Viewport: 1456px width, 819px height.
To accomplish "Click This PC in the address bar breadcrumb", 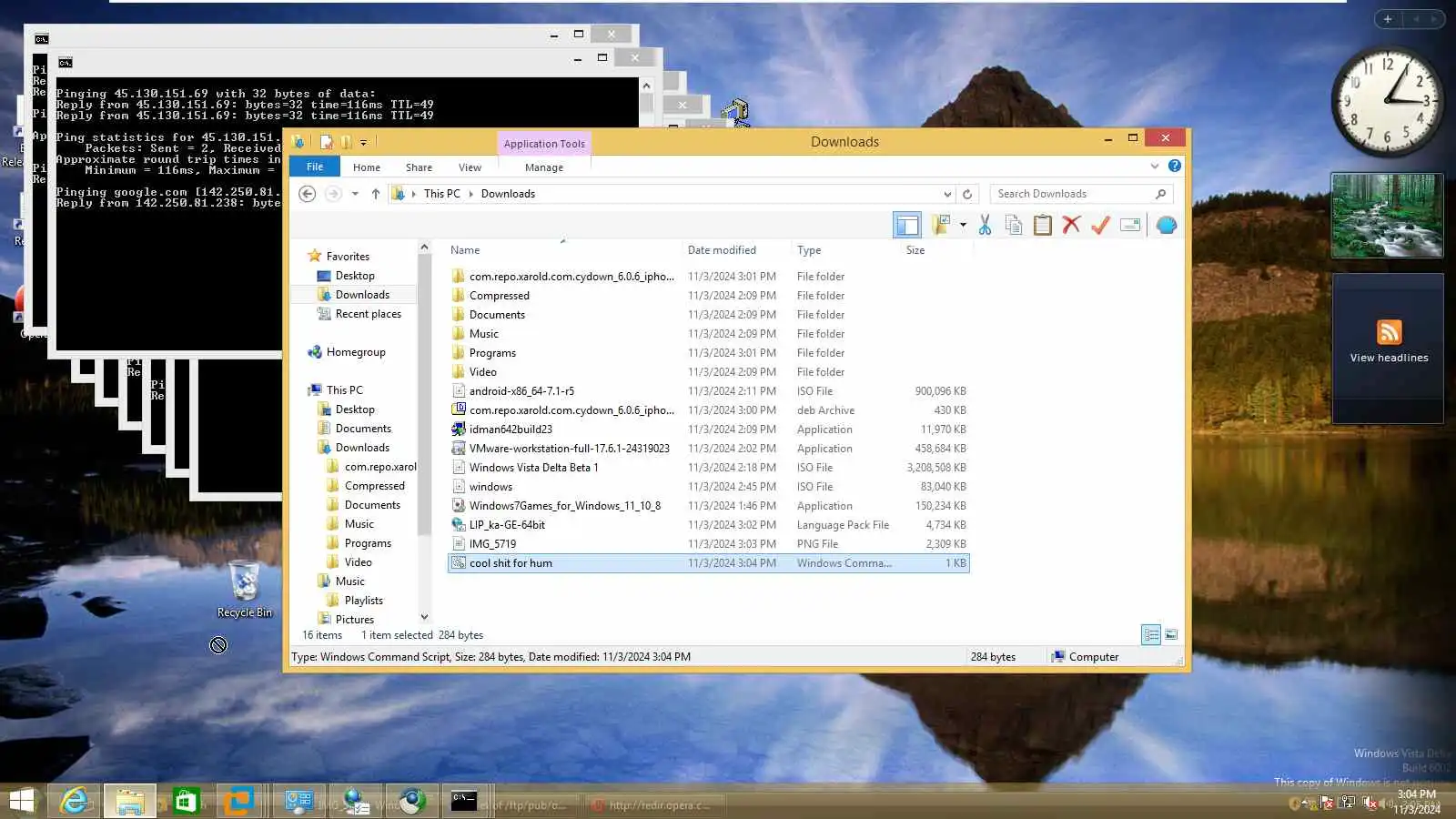I will [x=442, y=194].
